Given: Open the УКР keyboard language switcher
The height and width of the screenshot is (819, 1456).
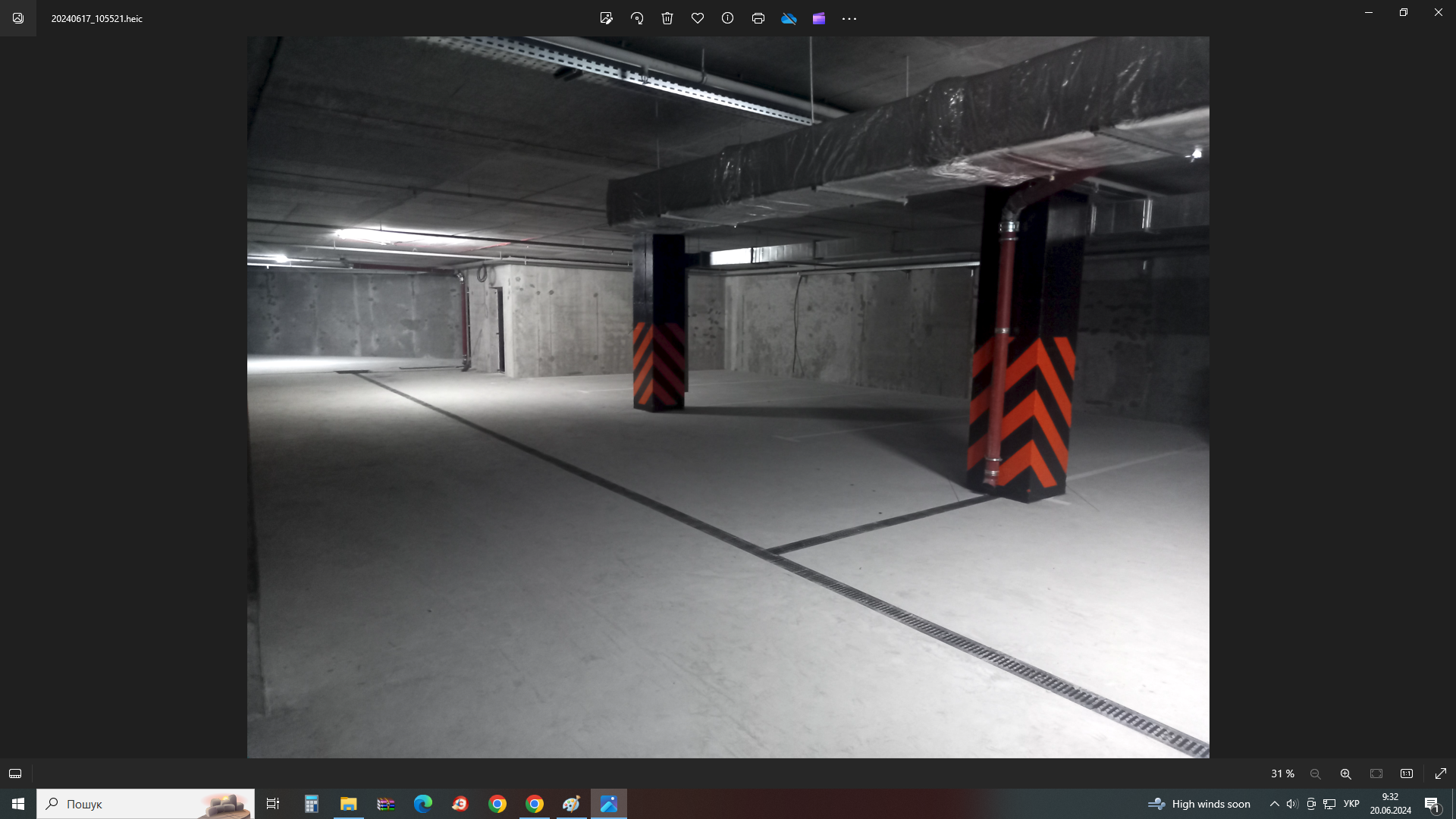Looking at the screenshot, I should pyautogui.click(x=1351, y=804).
